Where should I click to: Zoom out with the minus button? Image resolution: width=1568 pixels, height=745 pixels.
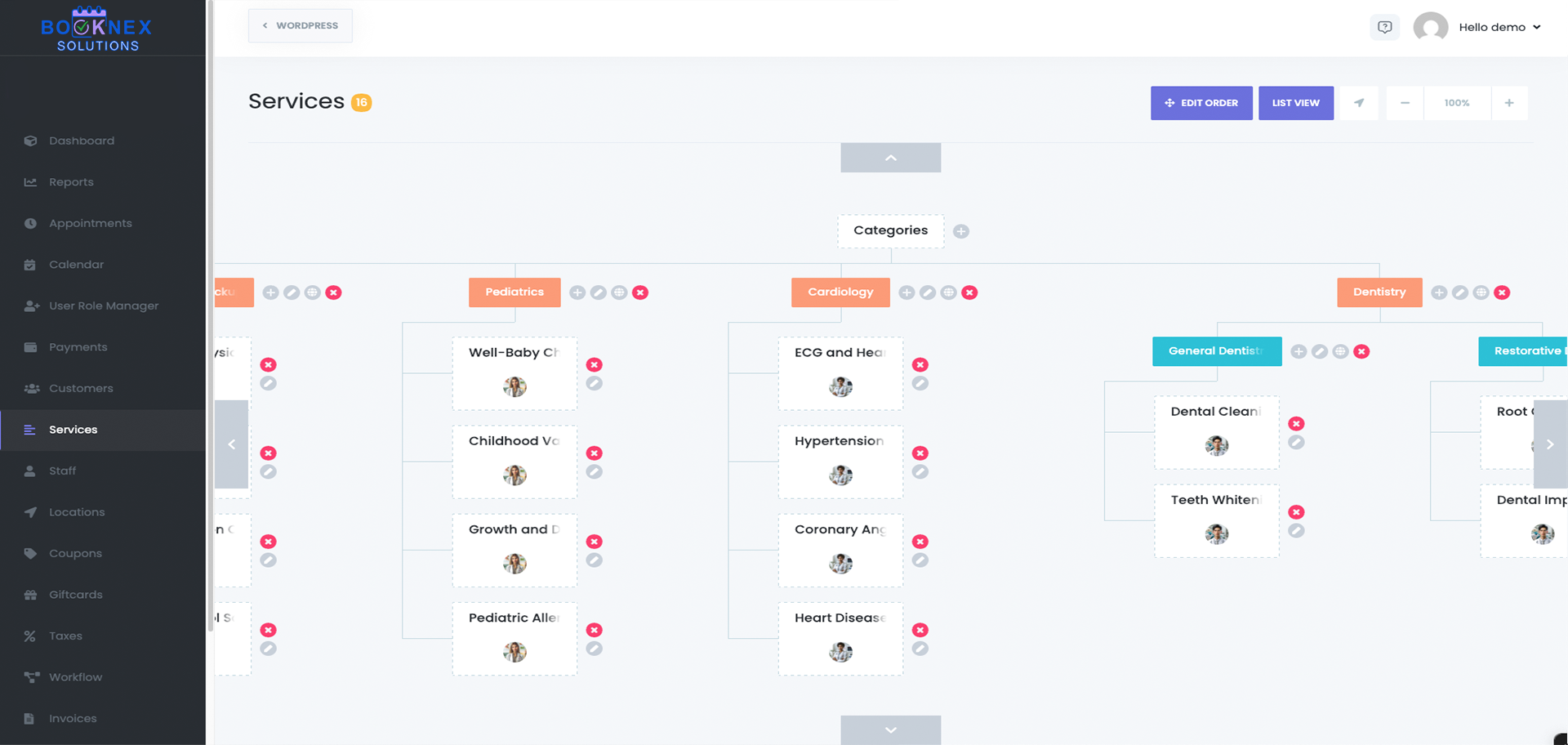point(1405,103)
